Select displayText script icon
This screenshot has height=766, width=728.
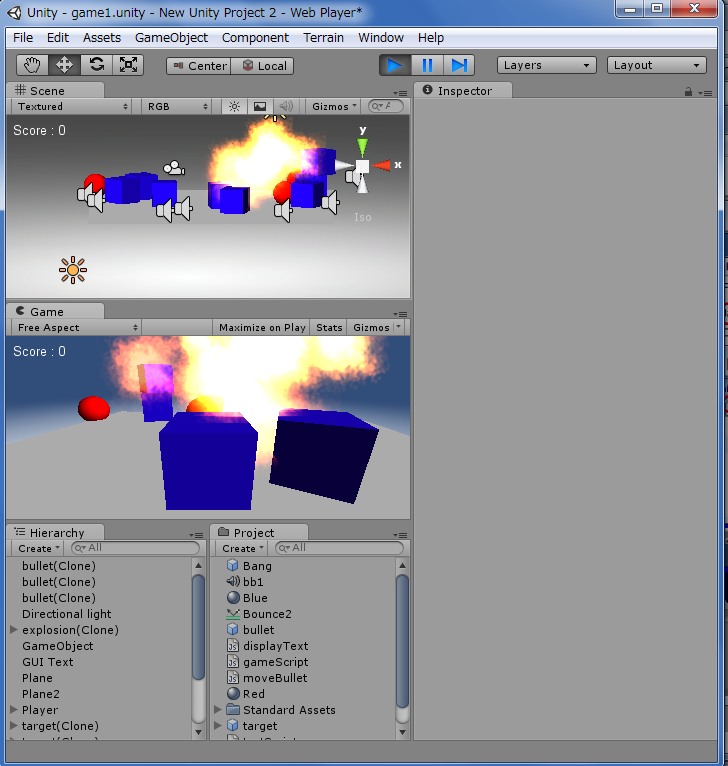click(233, 646)
